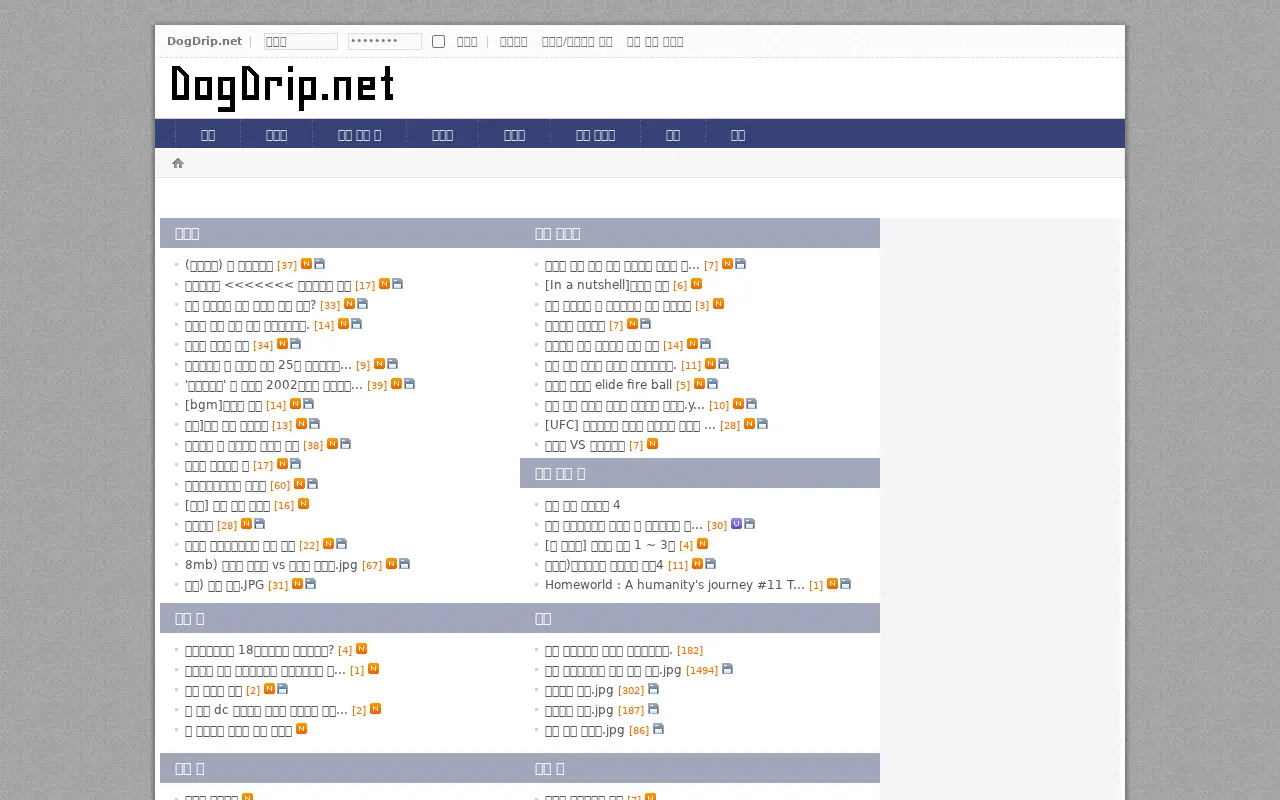Image resolution: width=1280 pixels, height=800 pixels.
Task: Open the [UFC] post
Action: 630,425
